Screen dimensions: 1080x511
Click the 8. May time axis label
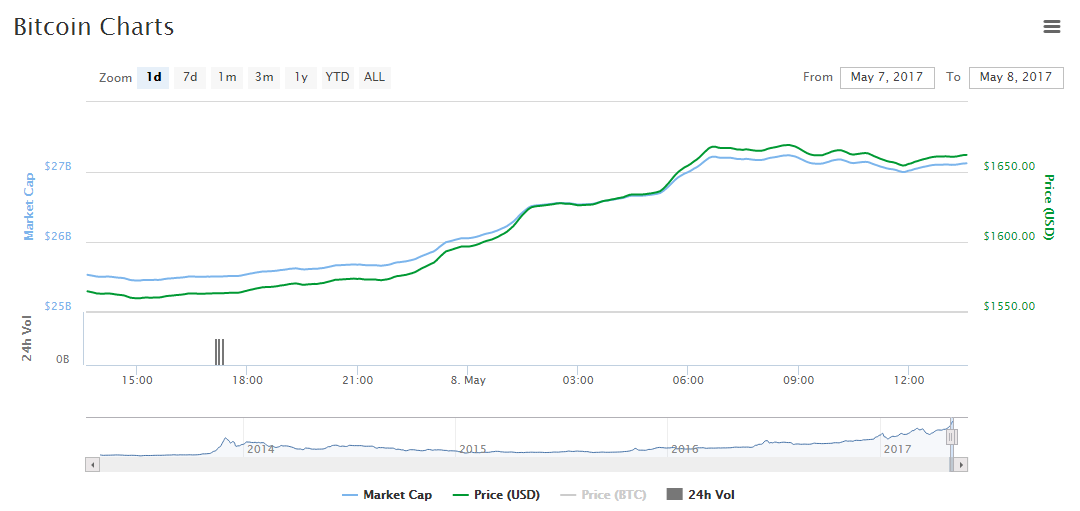tap(468, 380)
